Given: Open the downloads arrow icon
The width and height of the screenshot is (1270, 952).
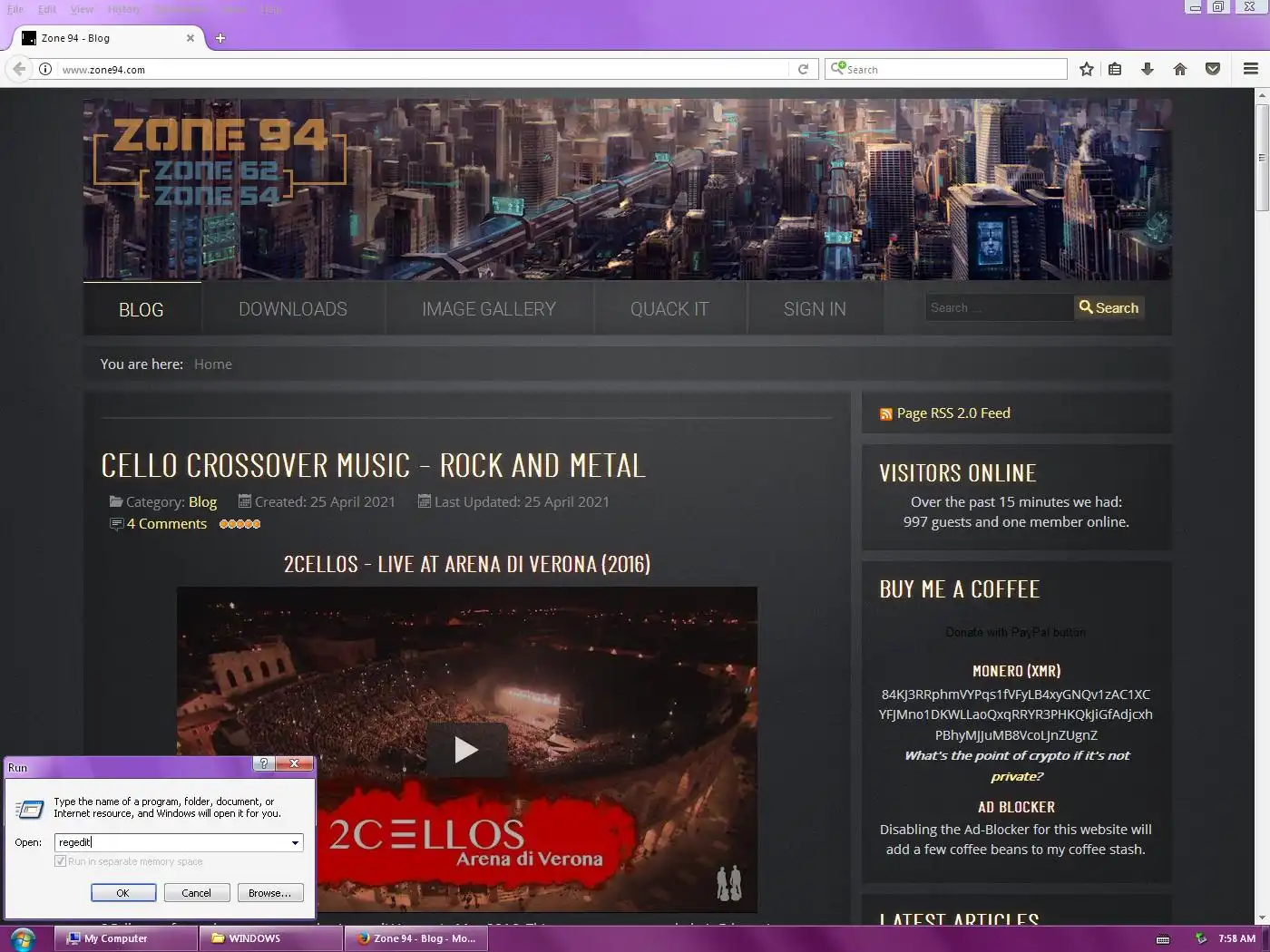Looking at the screenshot, I should (x=1148, y=69).
